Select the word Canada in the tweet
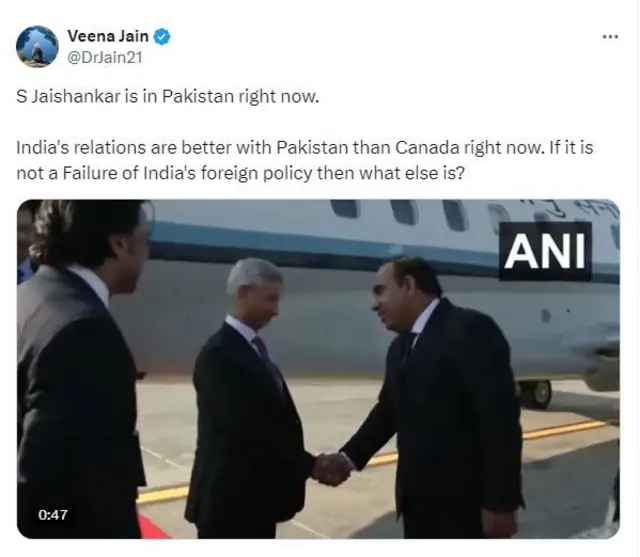The height and width of the screenshot is (557, 640). [427, 147]
